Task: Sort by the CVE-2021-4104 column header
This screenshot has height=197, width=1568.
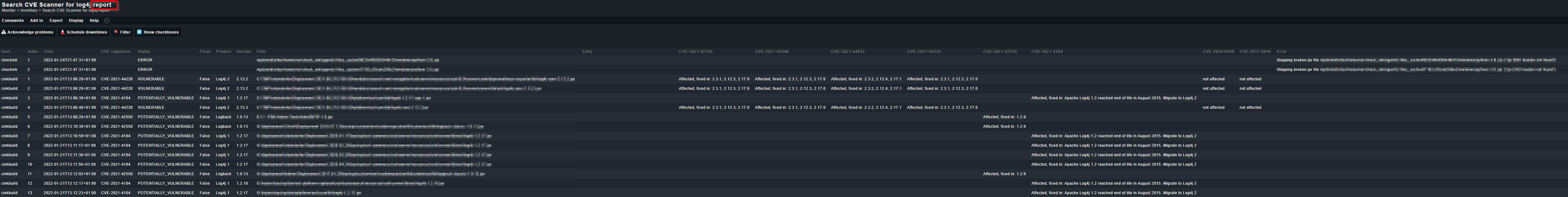Action: (x=1047, y=52)
